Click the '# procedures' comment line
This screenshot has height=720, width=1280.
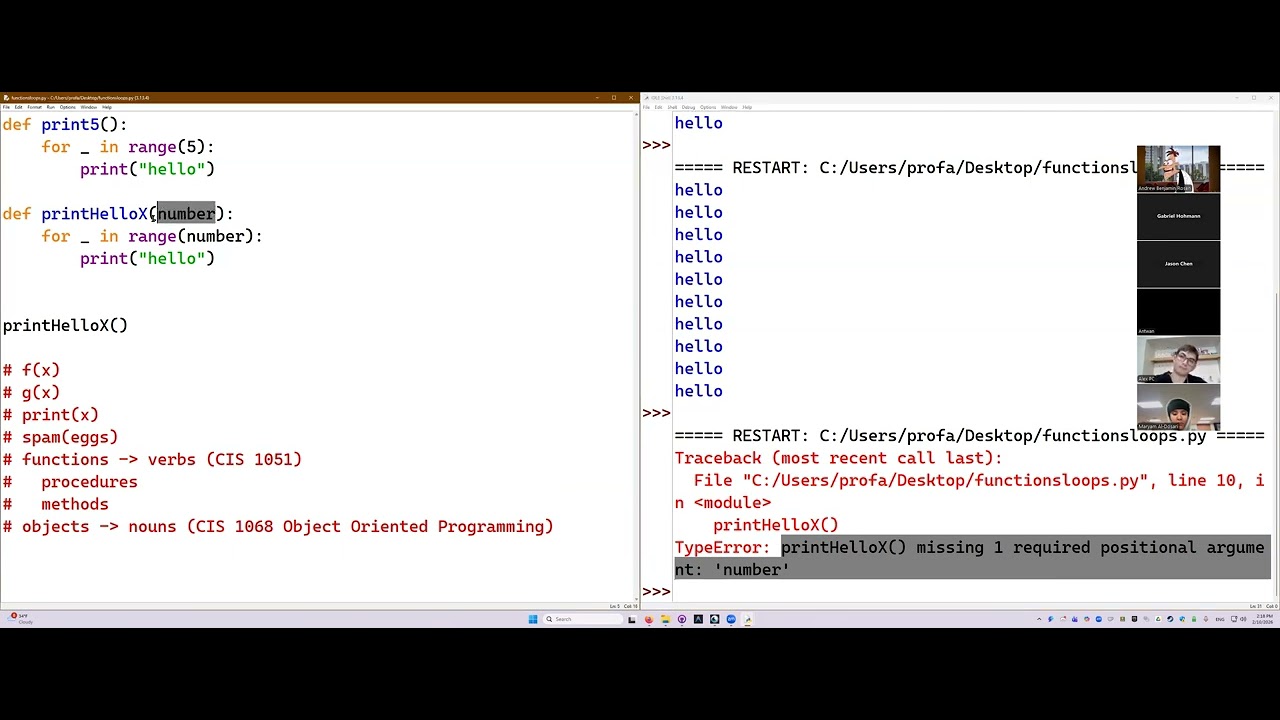click(70, 482)
